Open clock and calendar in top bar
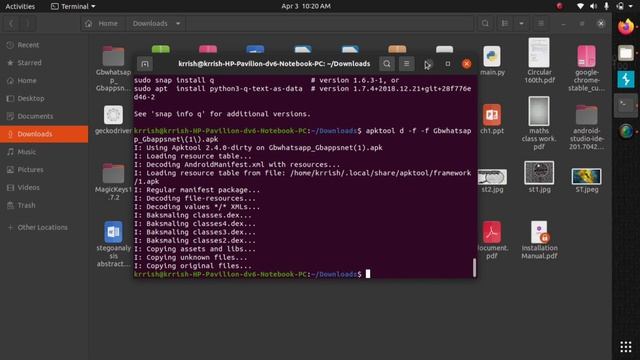Screen dimensions: 640x360 (x=306, y=6)
